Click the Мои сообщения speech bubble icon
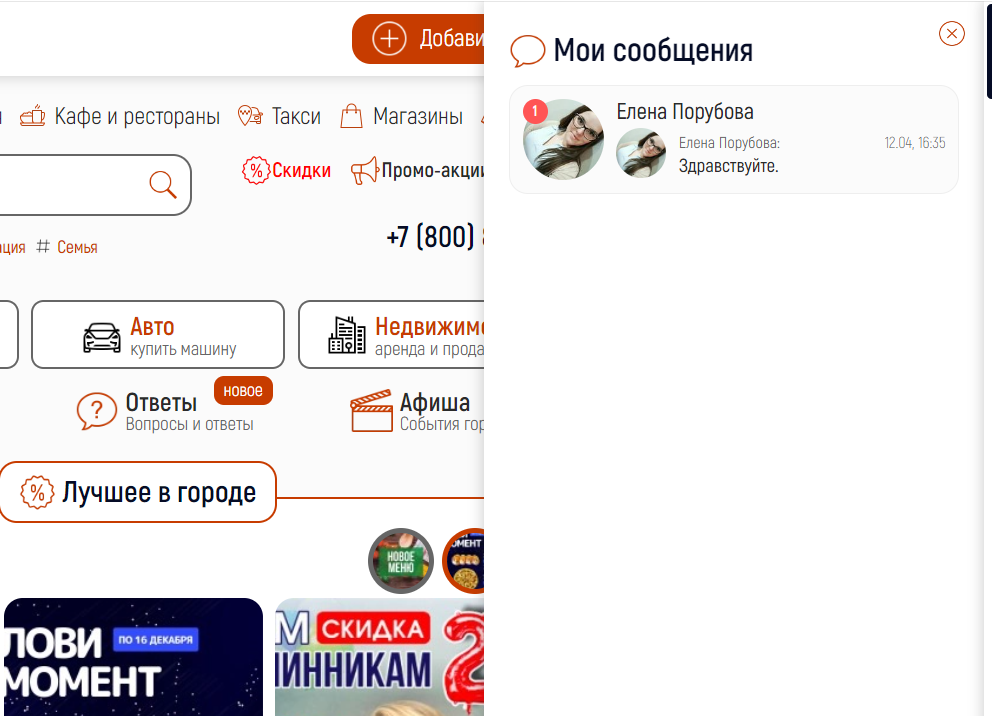This screenshot has width=992, height=716. click(x=528, y=51)
